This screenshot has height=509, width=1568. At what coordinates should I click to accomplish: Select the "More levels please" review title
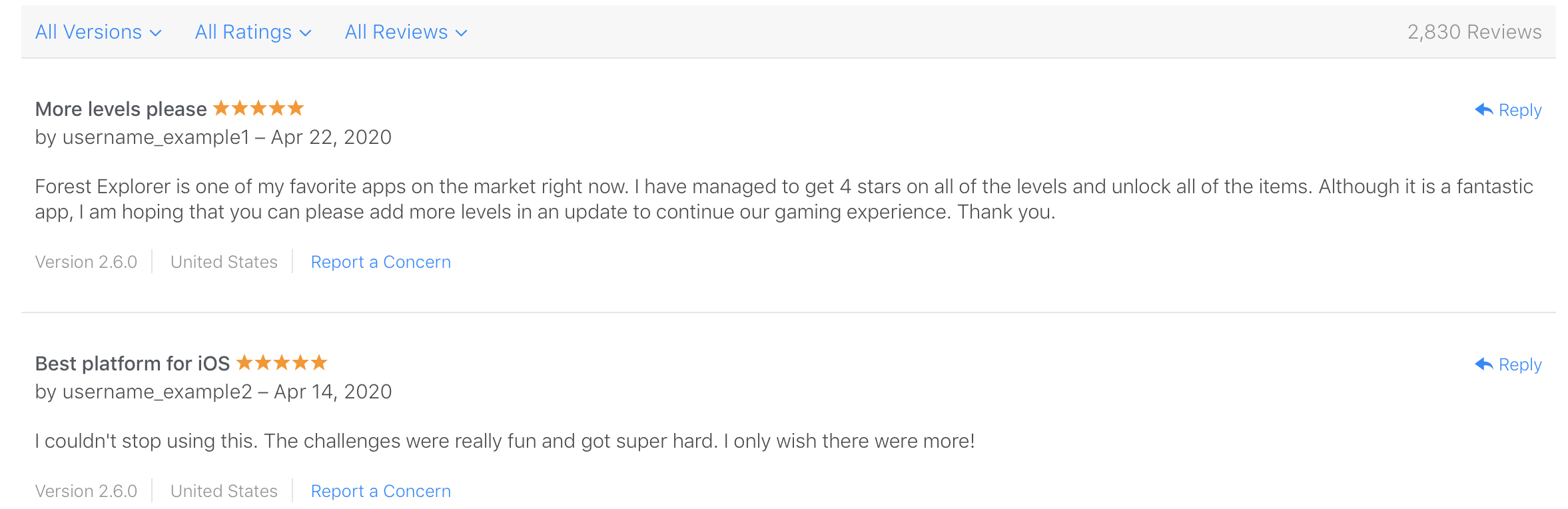pos(121,109)
